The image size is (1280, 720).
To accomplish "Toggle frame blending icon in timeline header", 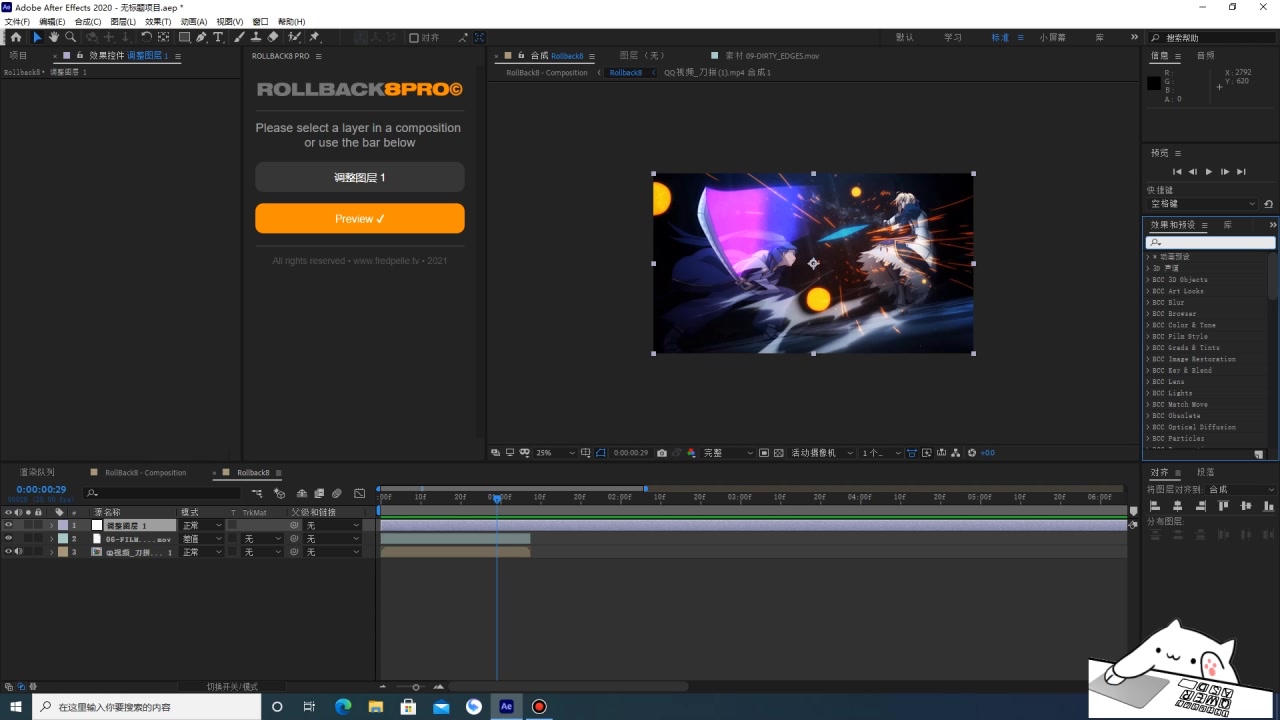I will tap(319, 493).
